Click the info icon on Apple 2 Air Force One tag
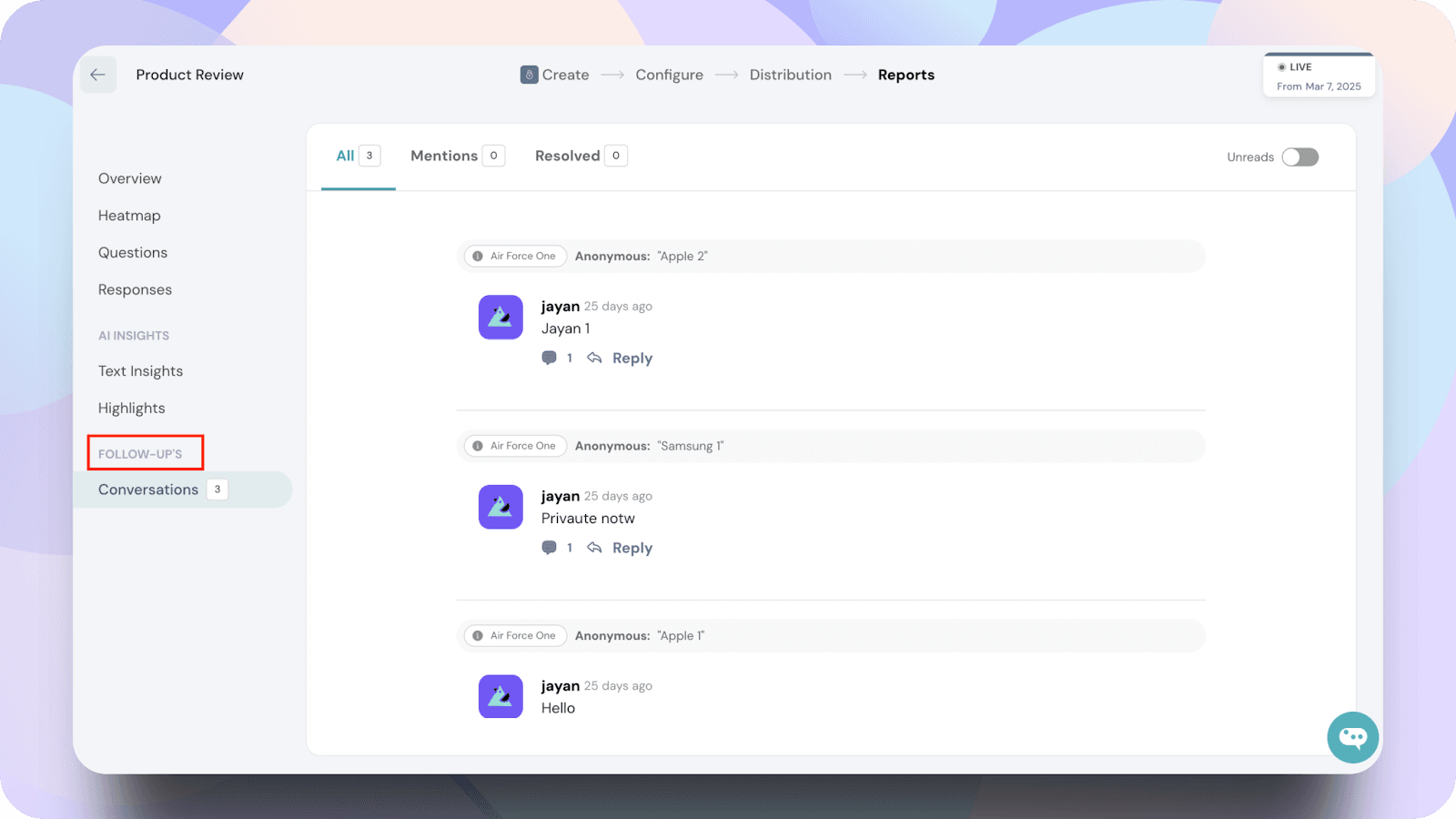 click(x=478, y=257)
